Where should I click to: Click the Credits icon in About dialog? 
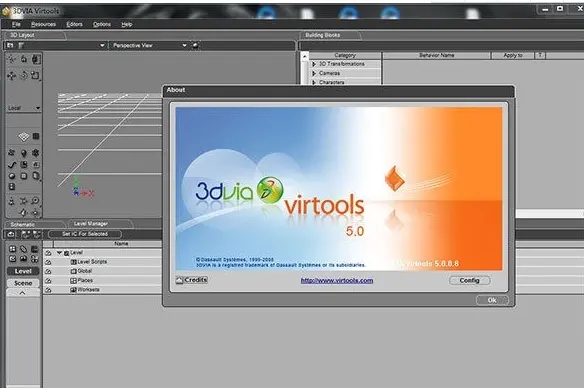point(179,280)
